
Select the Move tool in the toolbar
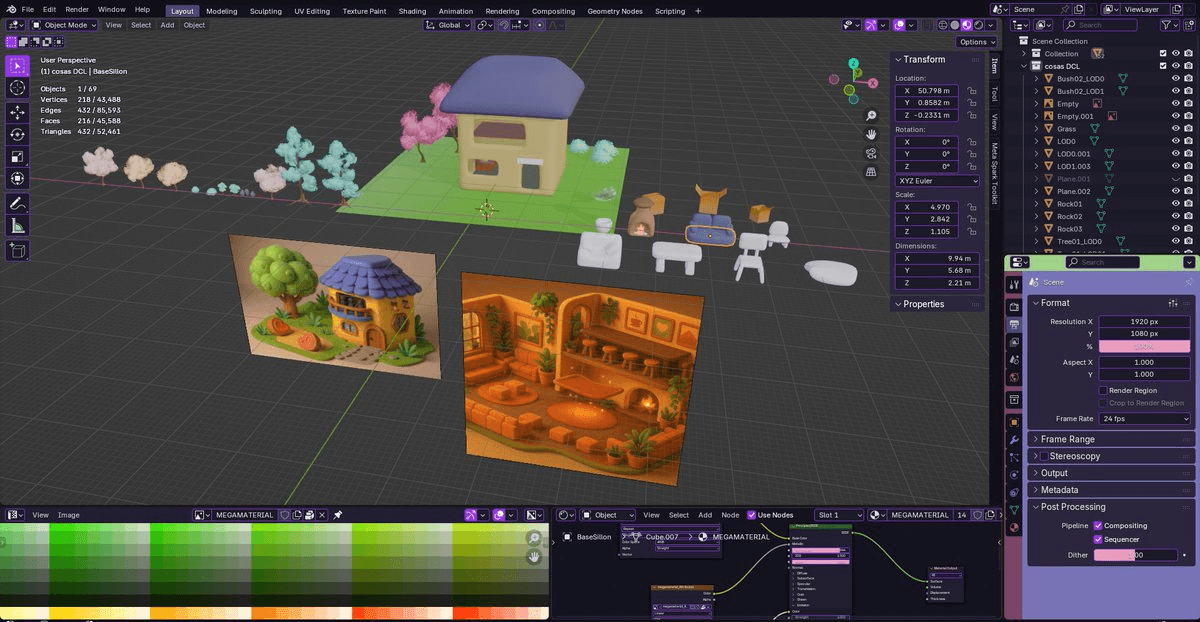point(18,112)
